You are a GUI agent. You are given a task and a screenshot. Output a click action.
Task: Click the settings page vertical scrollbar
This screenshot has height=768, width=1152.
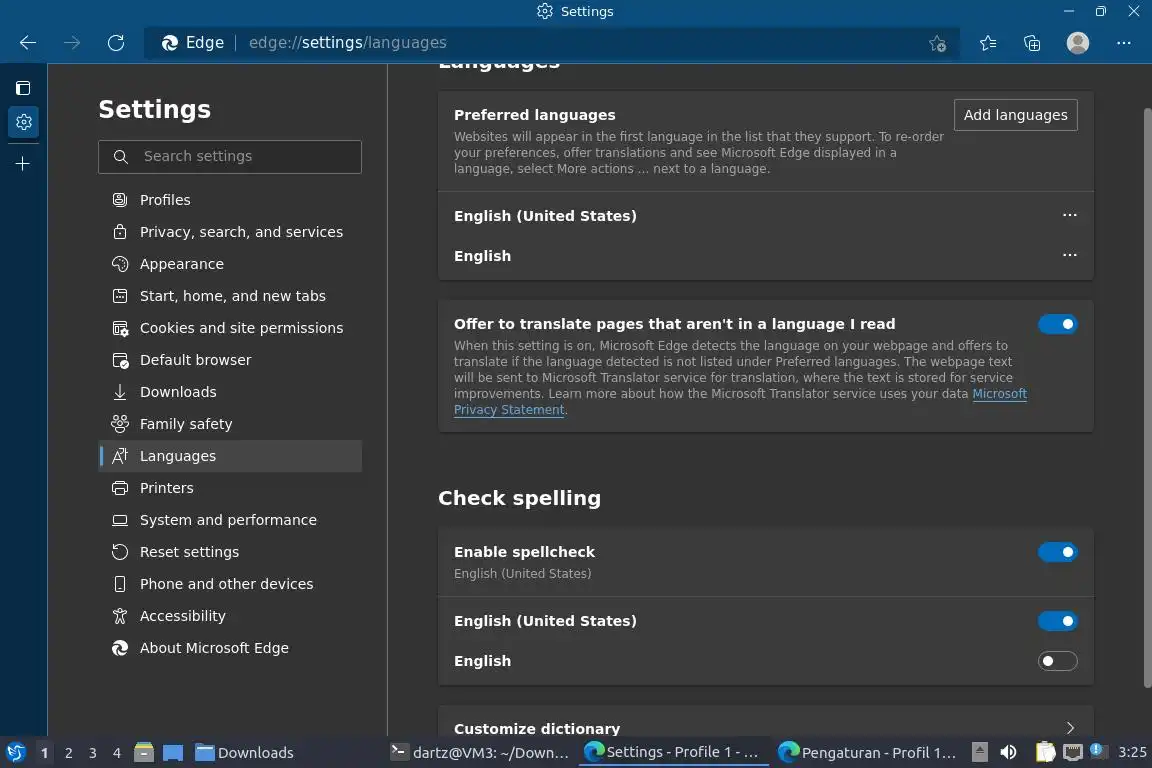[x=1148, y=398]
